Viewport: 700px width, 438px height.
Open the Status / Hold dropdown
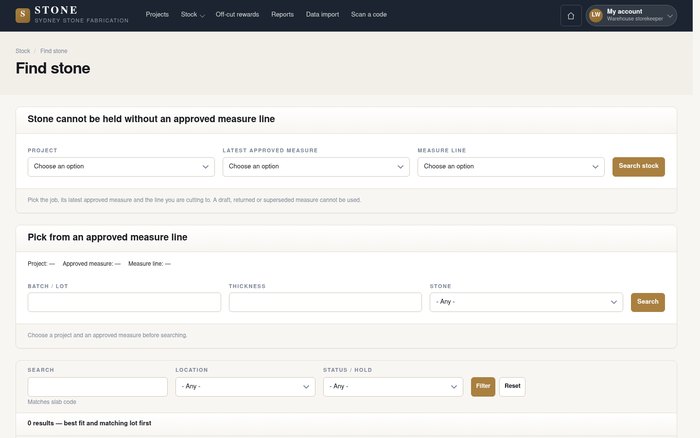[x=393, y=387]
